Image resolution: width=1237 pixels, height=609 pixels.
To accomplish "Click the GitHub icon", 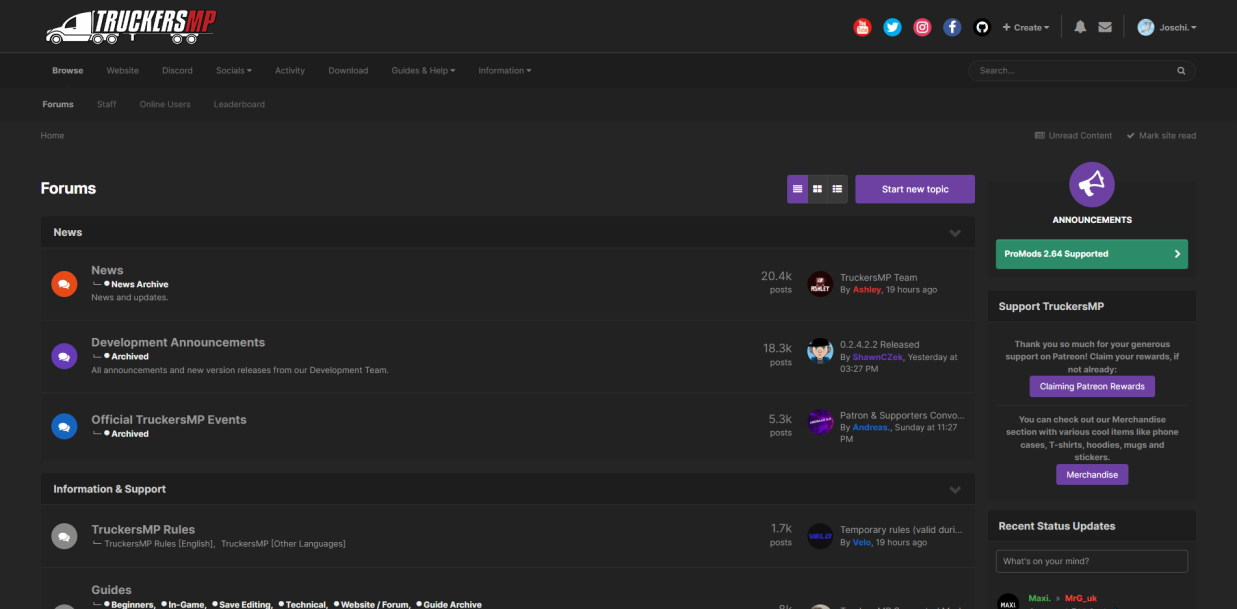I will tap(982, 27).
